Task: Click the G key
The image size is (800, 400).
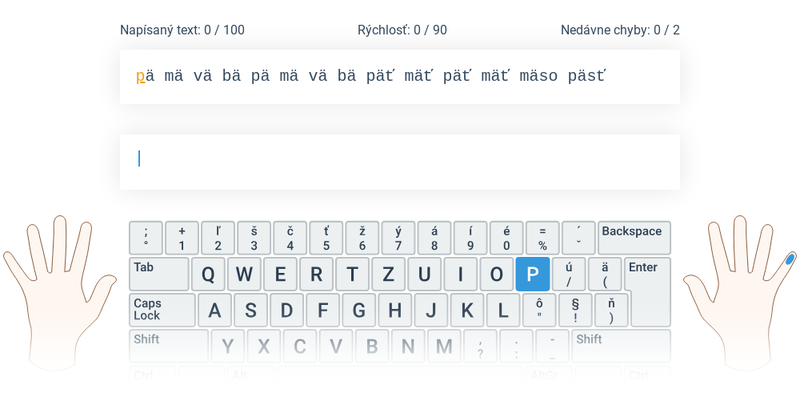Action: [359, 310]
